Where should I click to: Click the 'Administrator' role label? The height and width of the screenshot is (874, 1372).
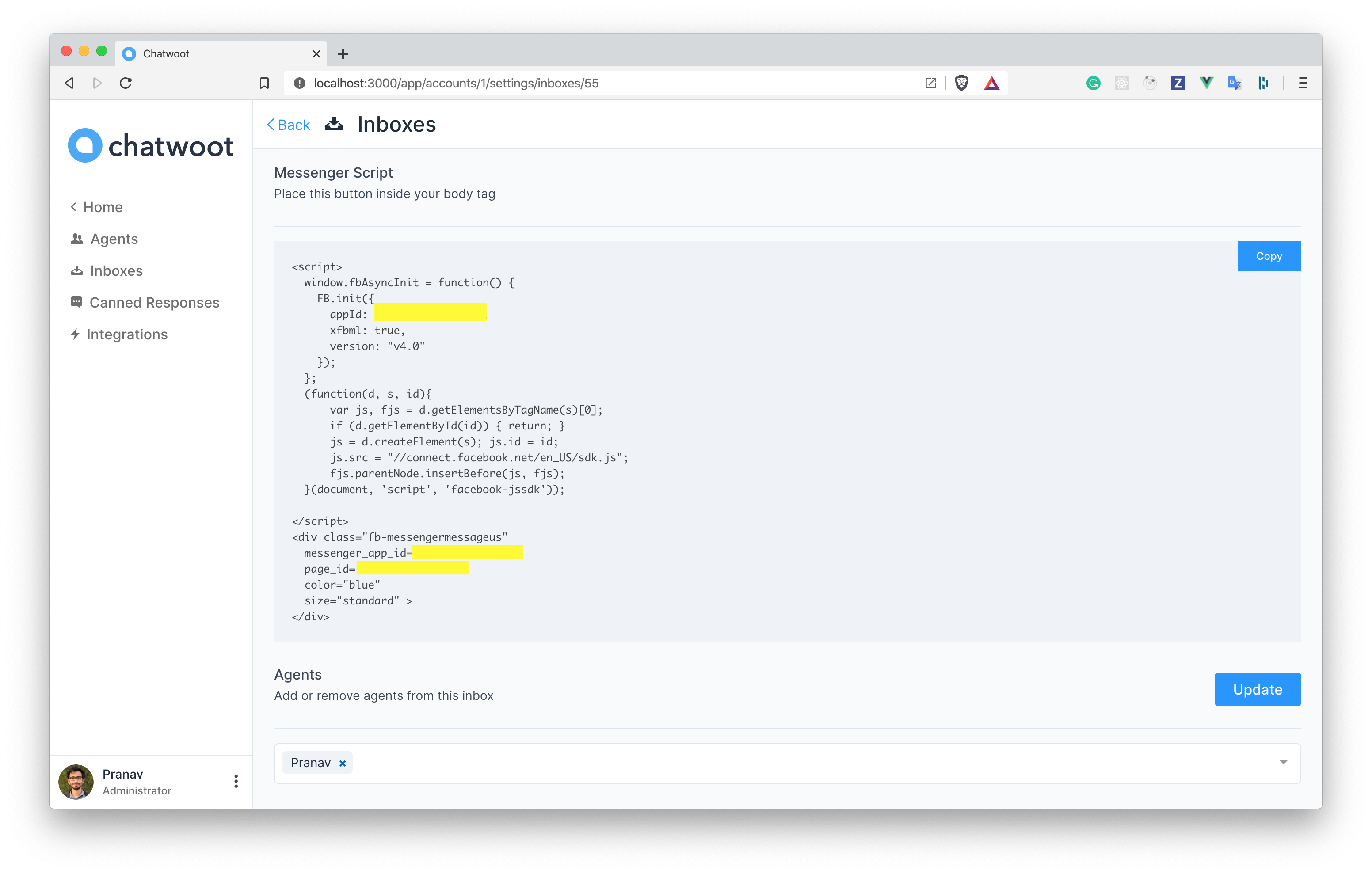click(137, 791)
